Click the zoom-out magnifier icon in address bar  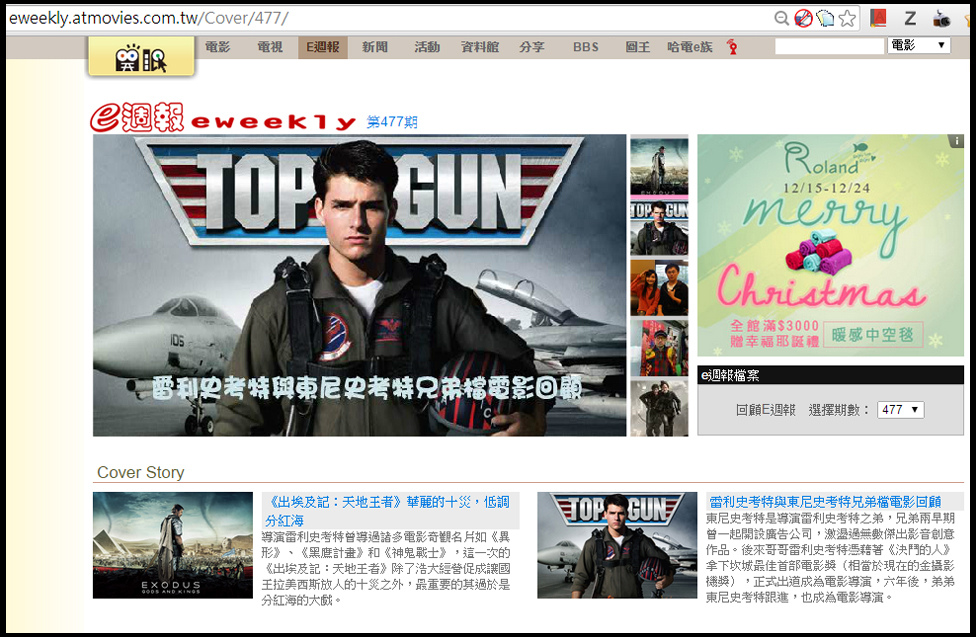click(782, 19)
